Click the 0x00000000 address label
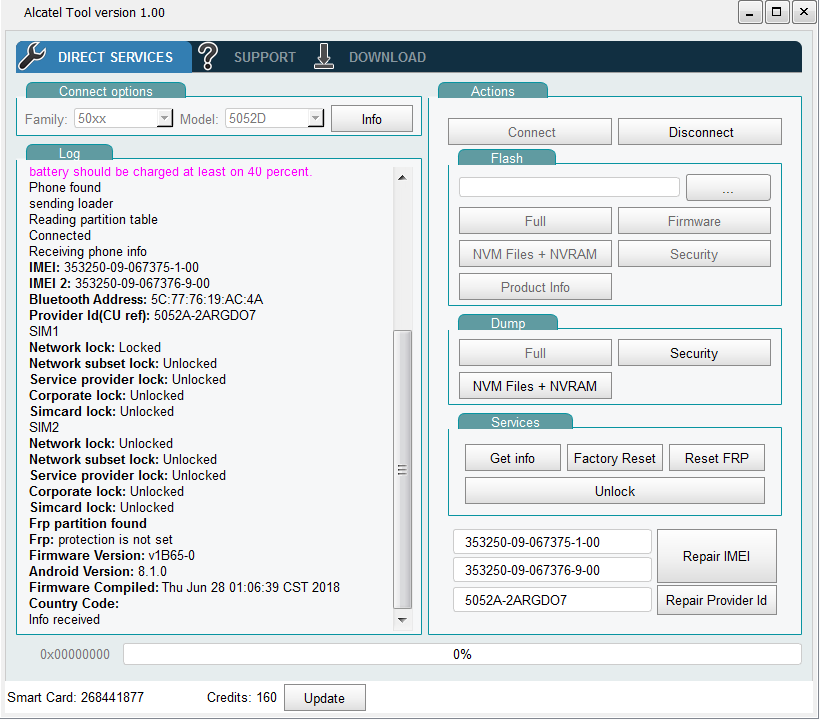Image resolution: width=820 pixels, height=720 pixels. click(x=75, y=654)
